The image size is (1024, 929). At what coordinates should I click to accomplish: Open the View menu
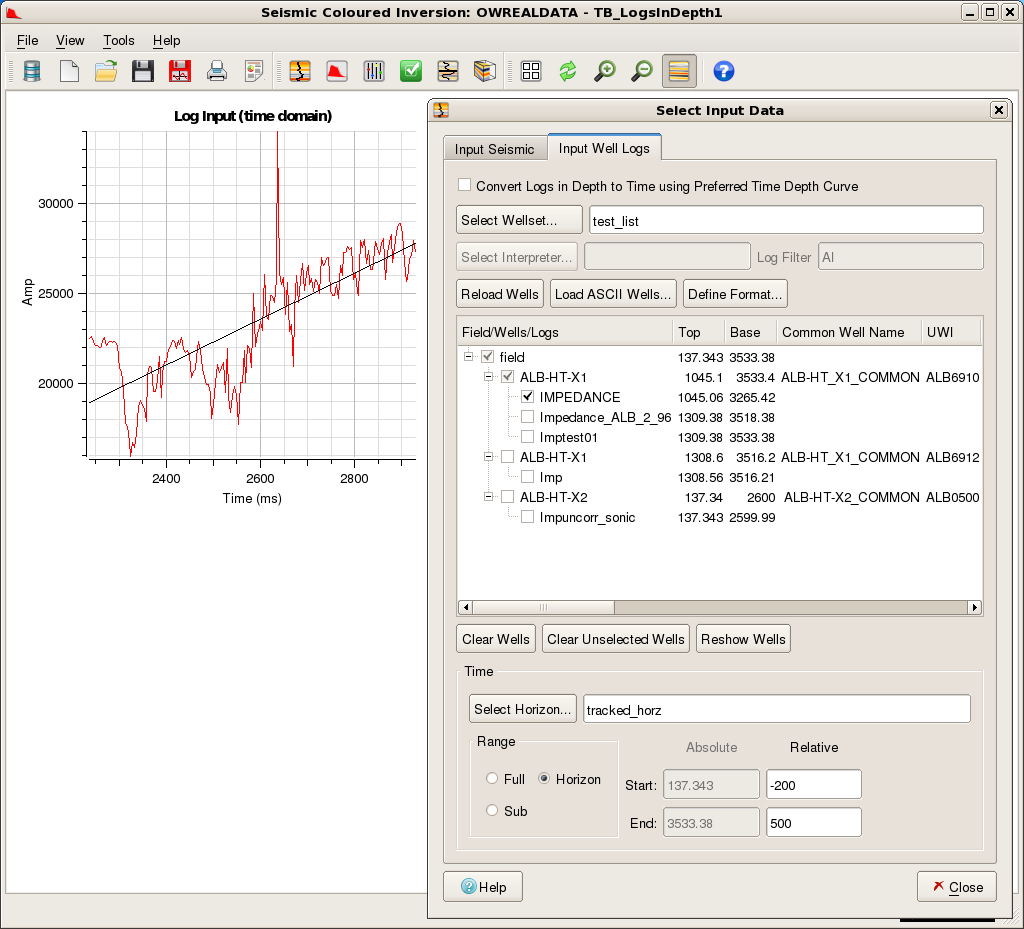70,40
